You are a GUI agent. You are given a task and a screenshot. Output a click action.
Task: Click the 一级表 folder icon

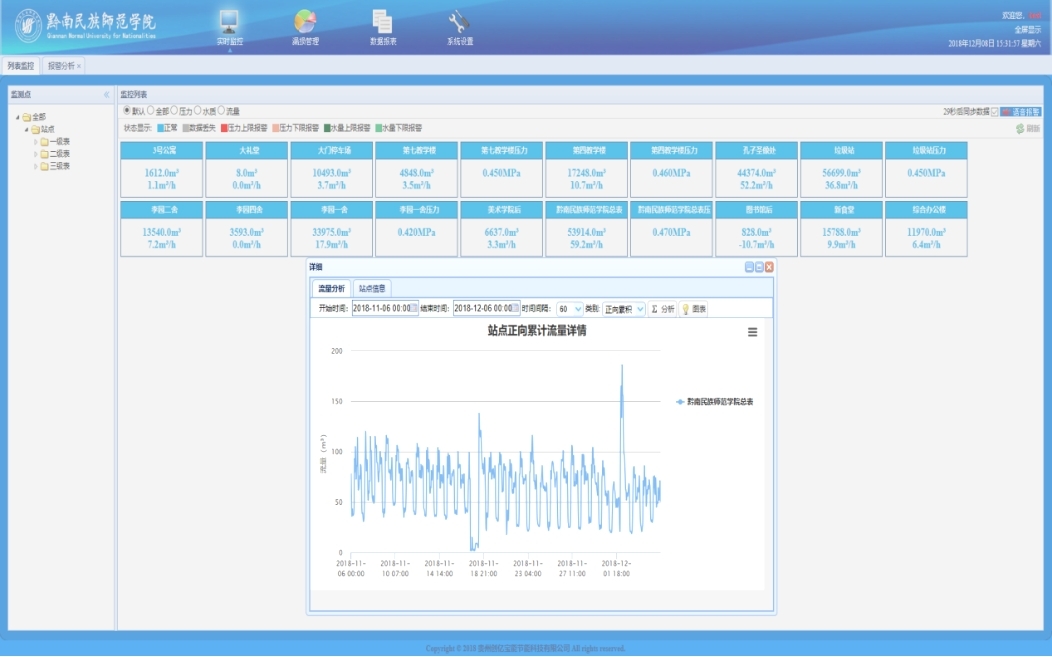45,142
